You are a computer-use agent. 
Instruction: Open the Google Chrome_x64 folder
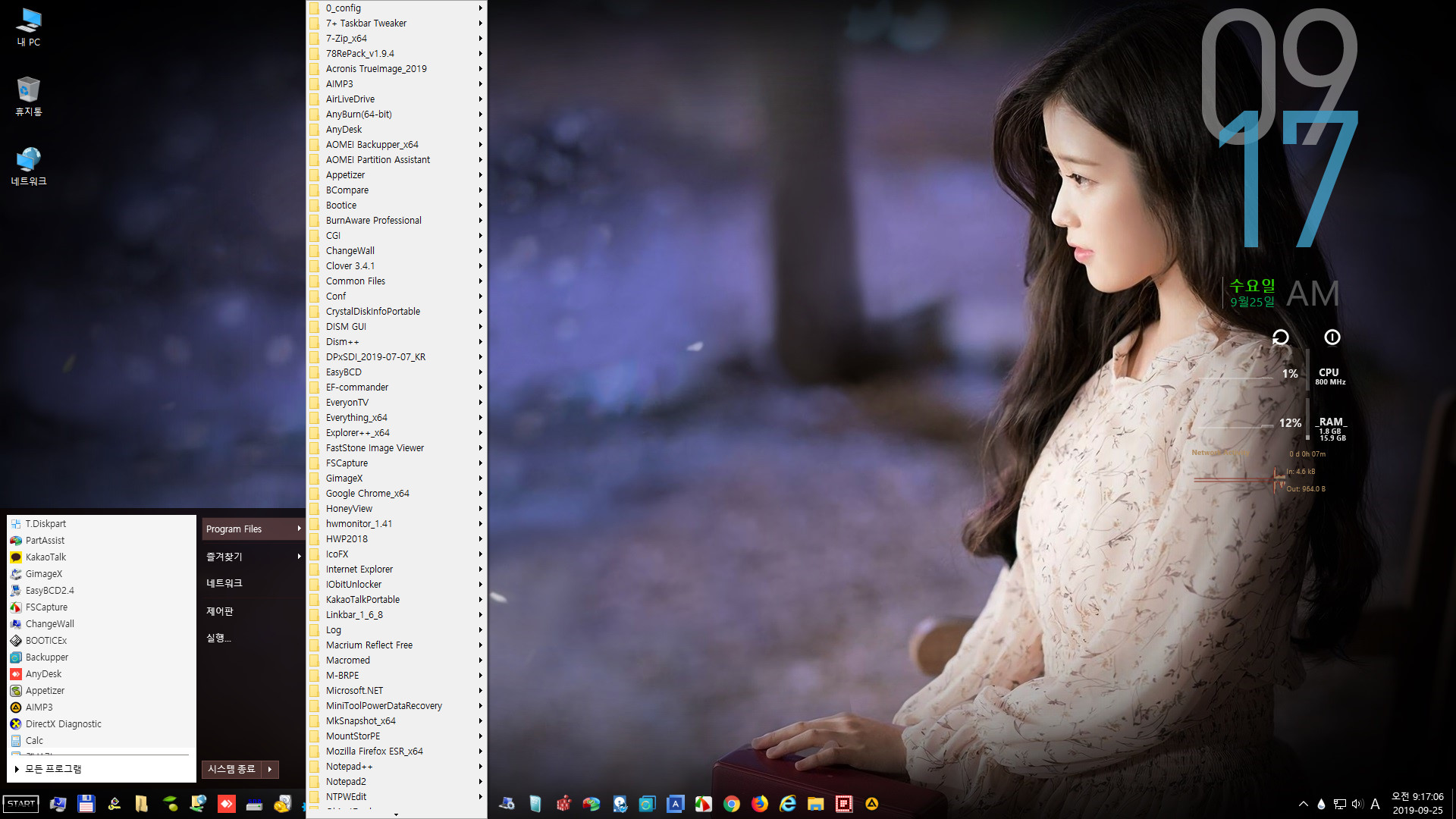(397, 494)
